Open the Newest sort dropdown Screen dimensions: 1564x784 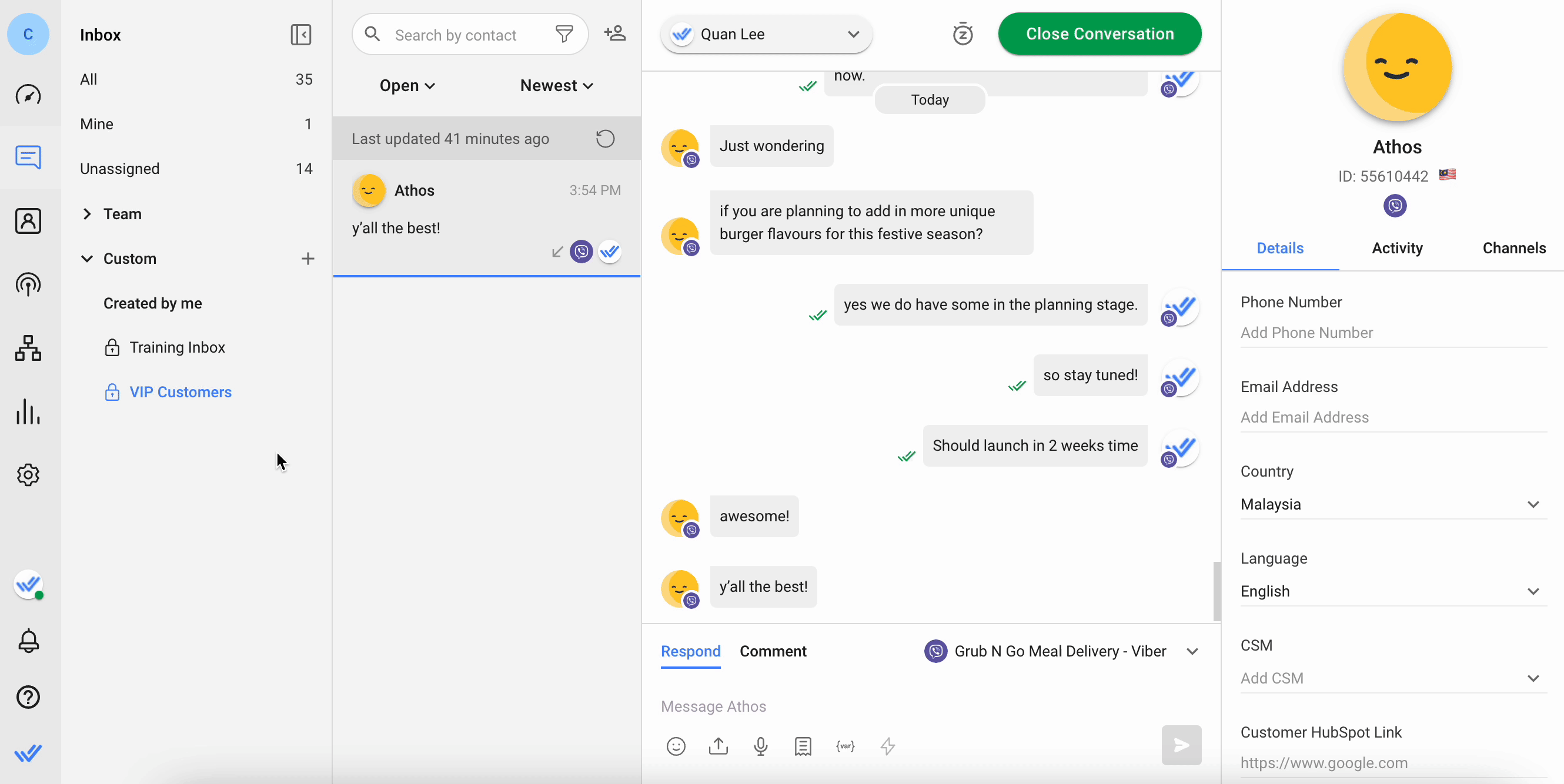point(556,86)
